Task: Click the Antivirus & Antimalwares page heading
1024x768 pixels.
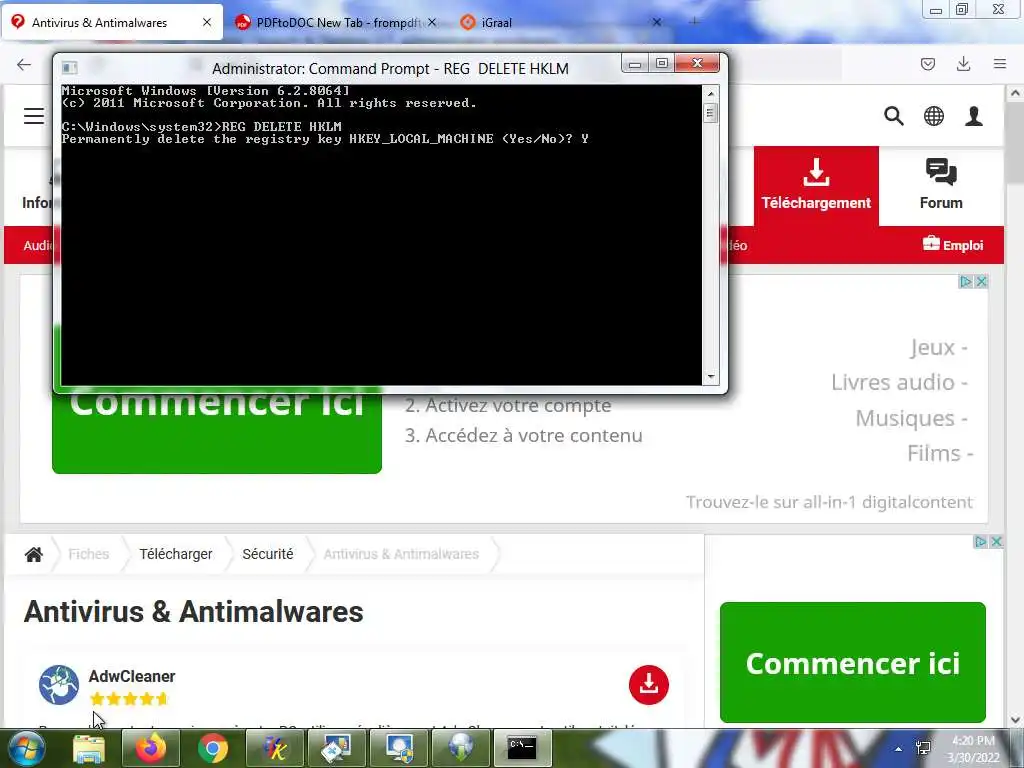Action: click(x=193, y=612)
